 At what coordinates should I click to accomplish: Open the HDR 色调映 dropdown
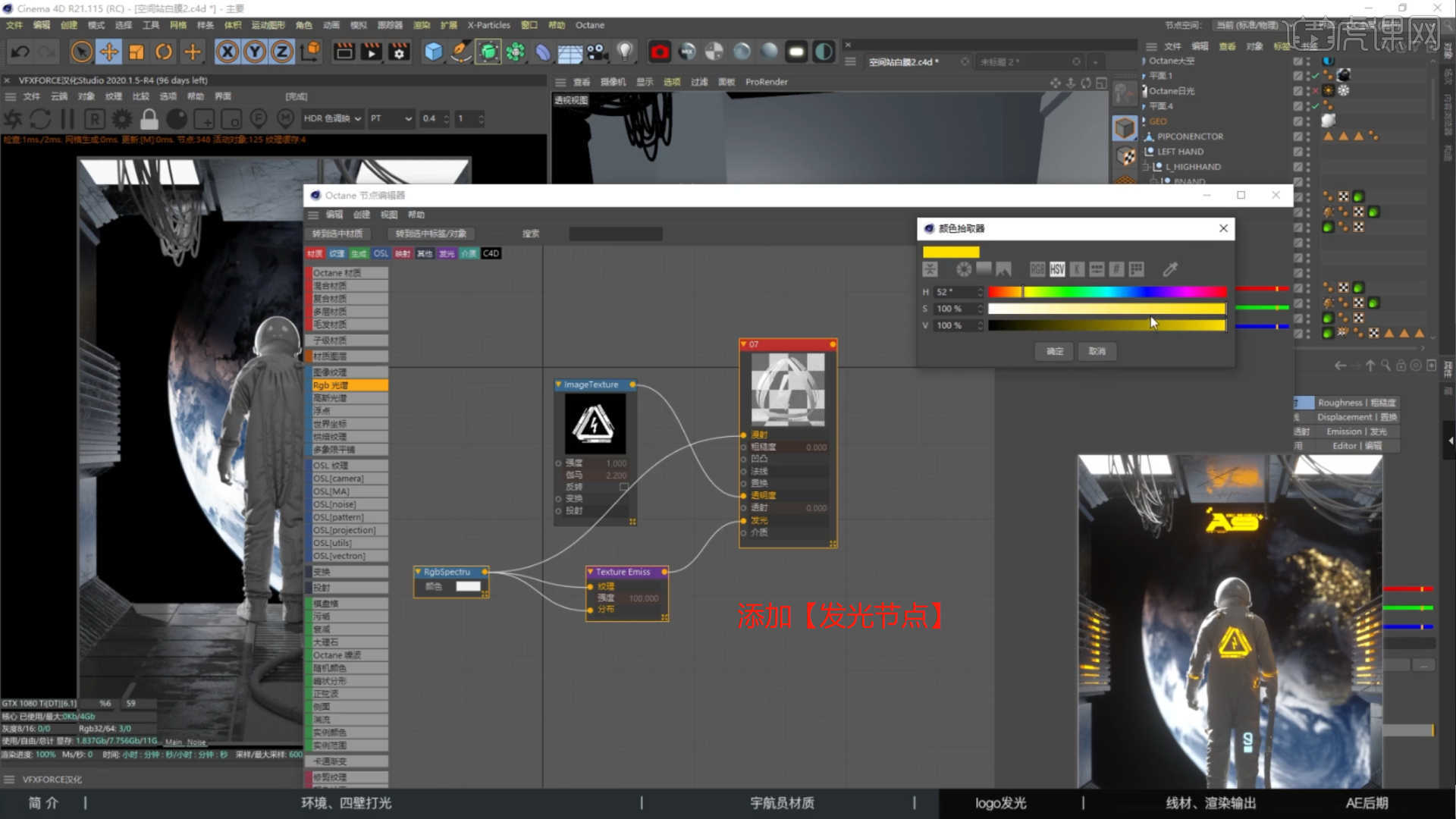pyautogui.click(x=332, y=118)
